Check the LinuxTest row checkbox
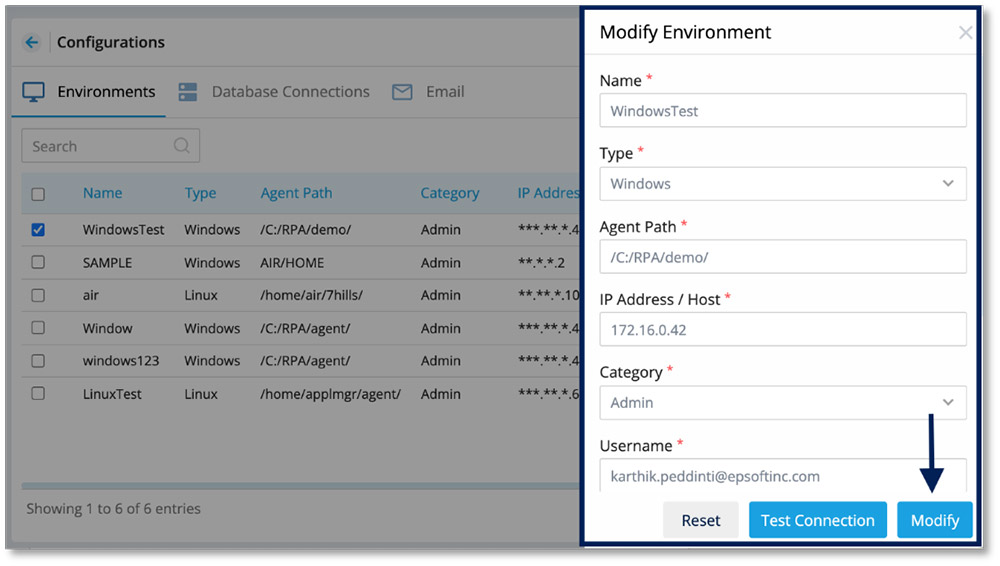 coord(38,394)
